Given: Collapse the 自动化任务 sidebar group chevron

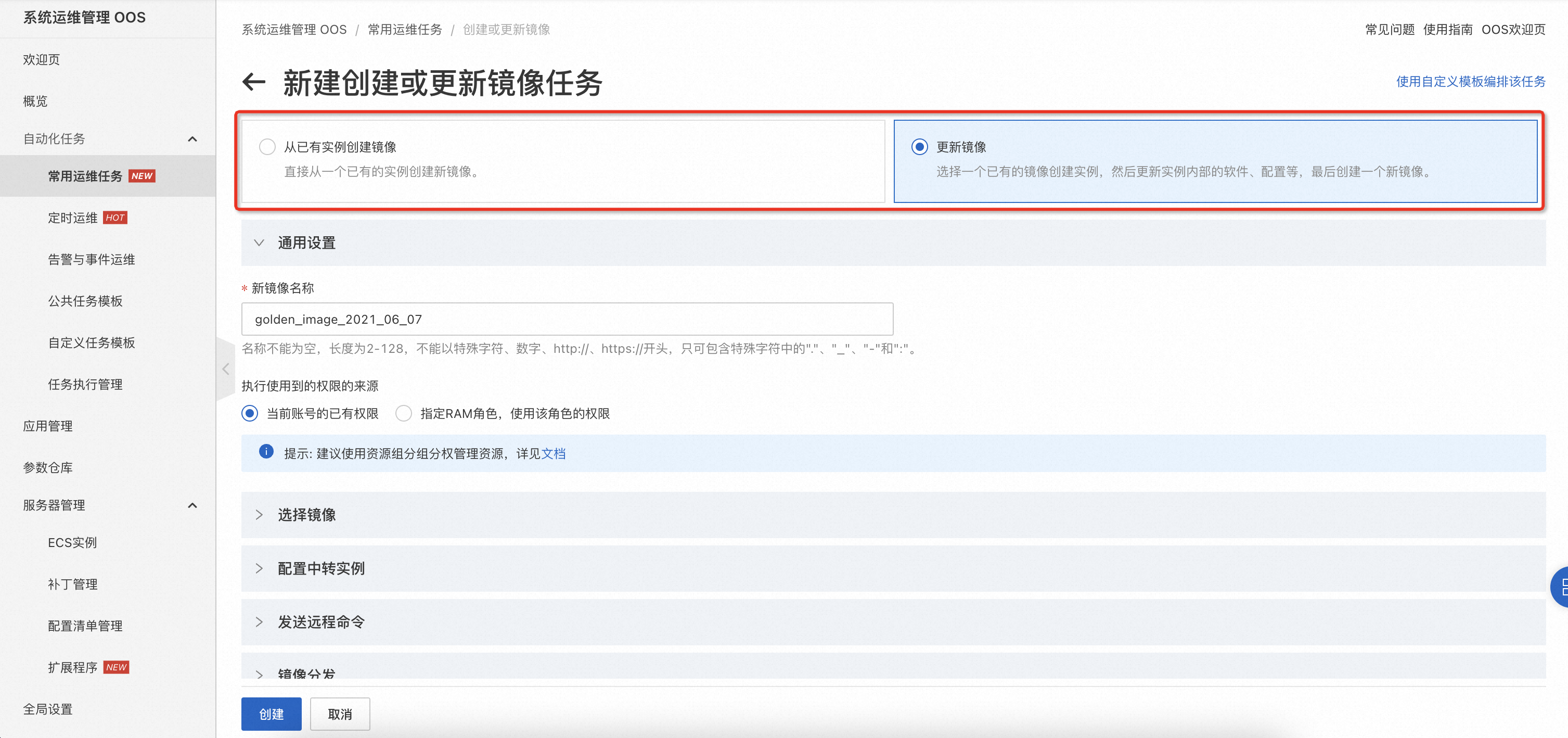Looking at the screenshot, I should point(192,139).
